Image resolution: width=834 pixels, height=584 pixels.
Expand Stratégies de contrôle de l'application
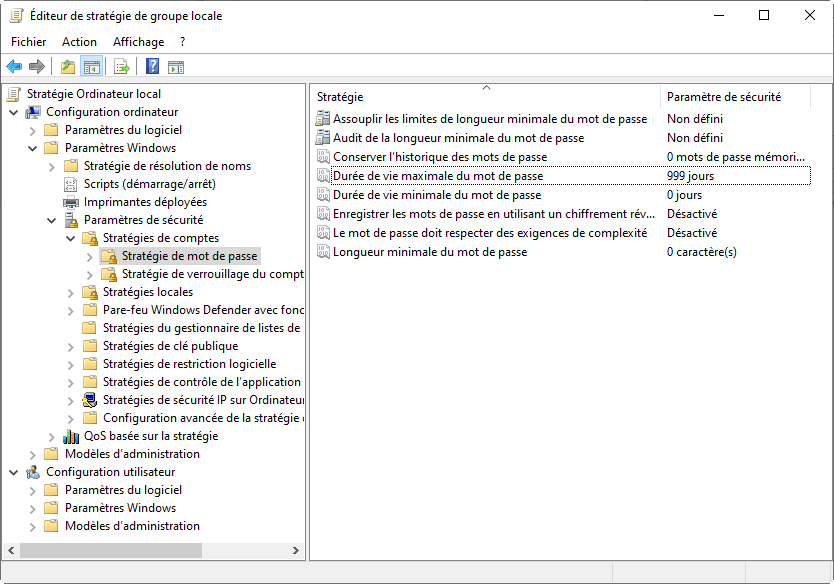click(x=70, y=382)
